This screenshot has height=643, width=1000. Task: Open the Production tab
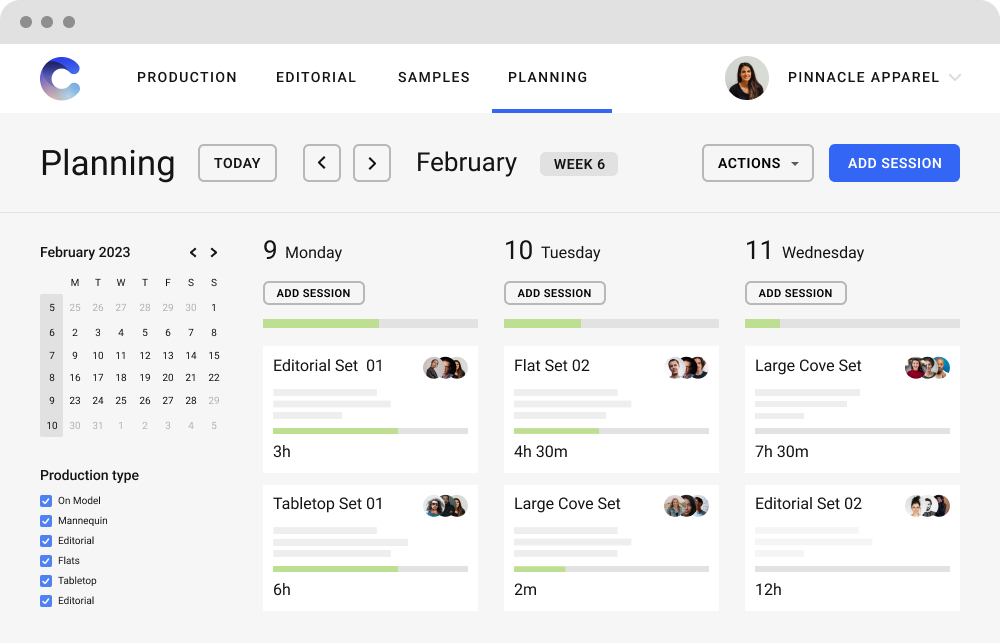coord(187,77)
